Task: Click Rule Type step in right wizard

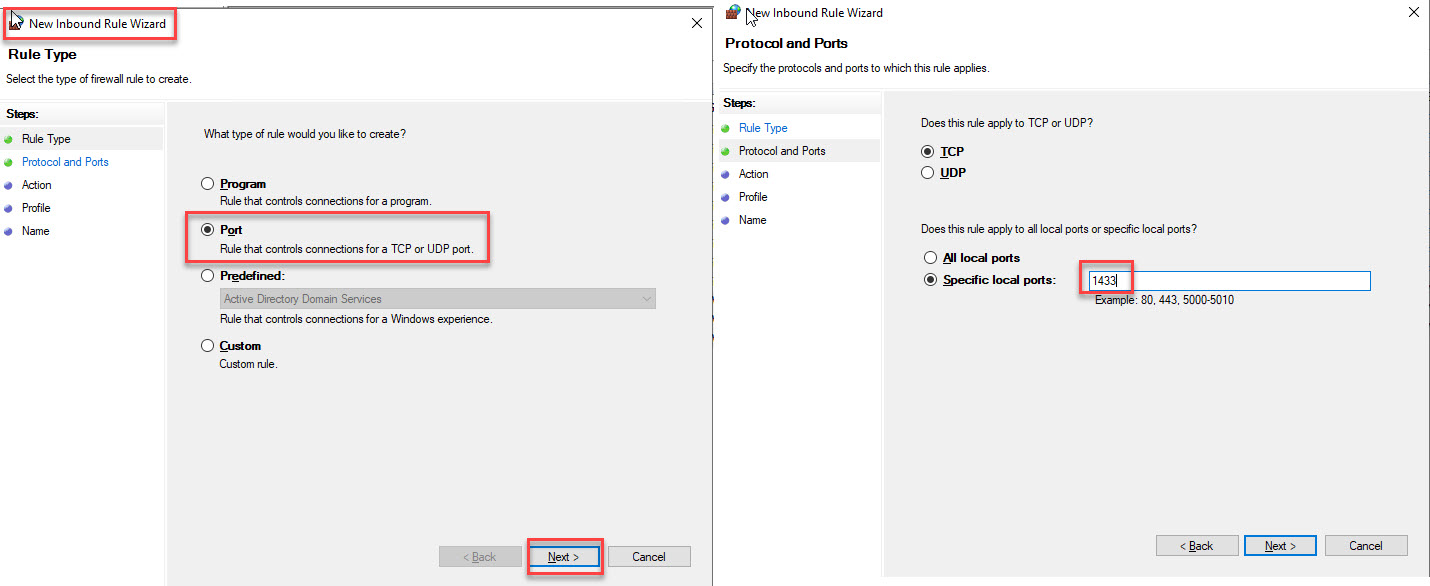Action: point(763,128)
